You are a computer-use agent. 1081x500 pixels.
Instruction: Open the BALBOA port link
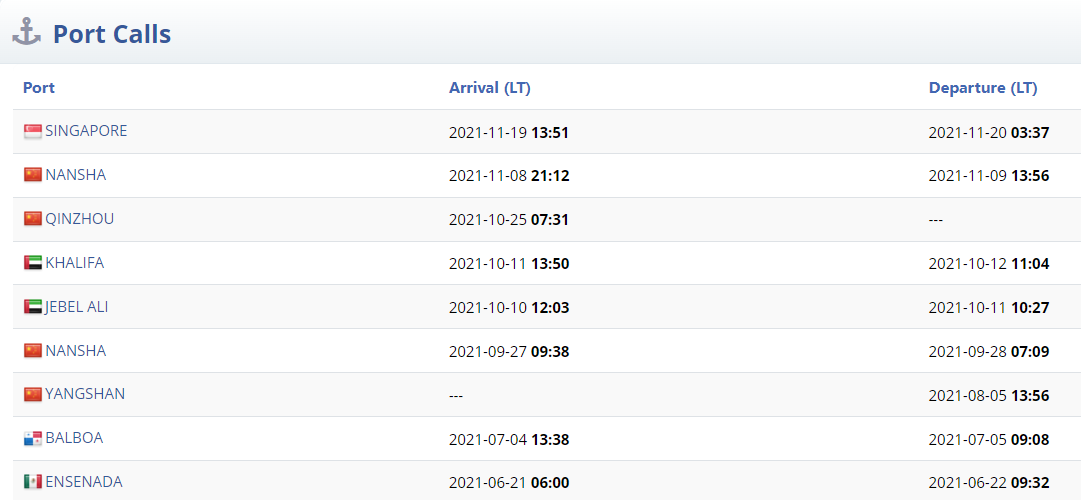[x=74, y=438]
